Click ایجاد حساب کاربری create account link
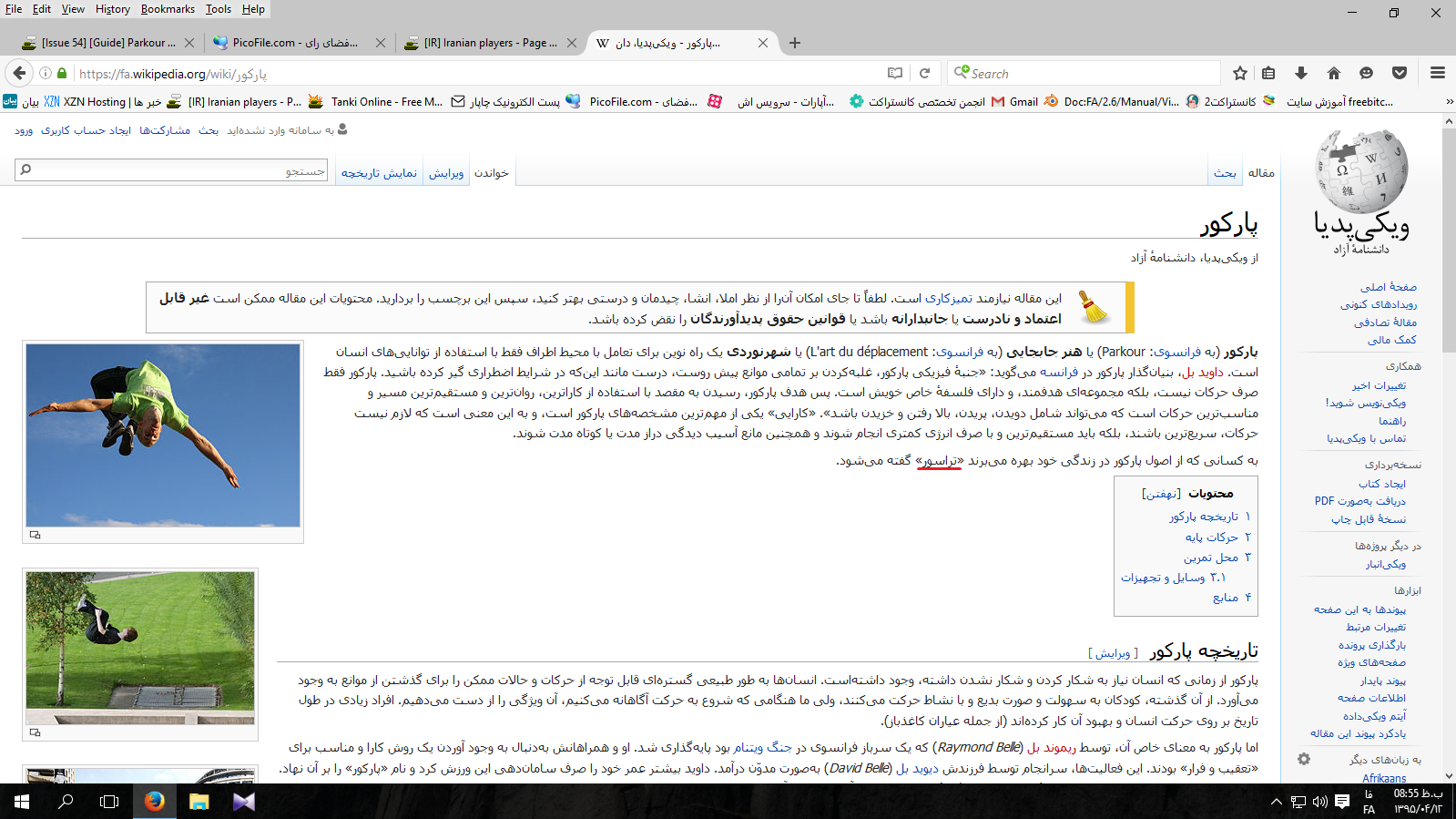This screenshot has height=819, width=1456. (86, 131)
